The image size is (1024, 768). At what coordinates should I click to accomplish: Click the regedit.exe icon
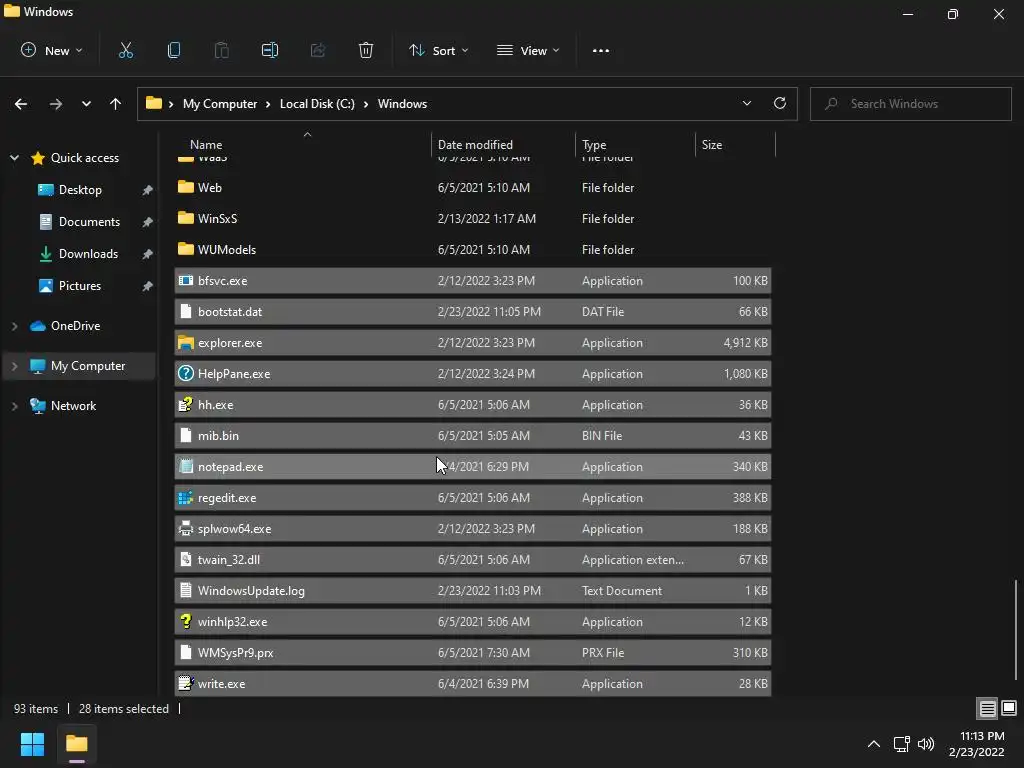pyautogui.click(x=185, y=498)
